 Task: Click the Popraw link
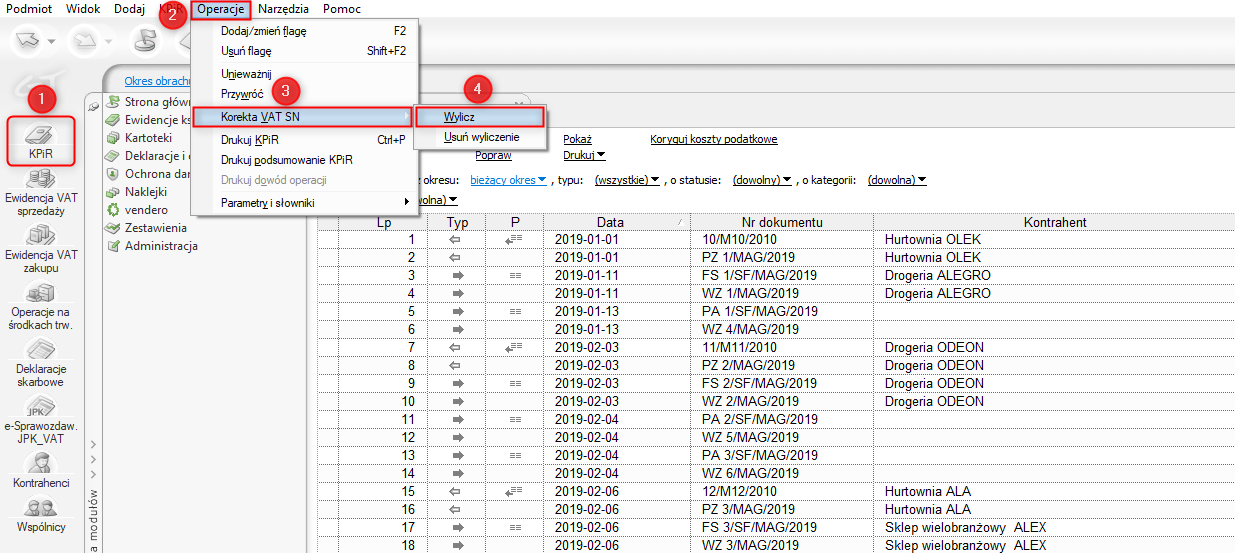(494, 156)
